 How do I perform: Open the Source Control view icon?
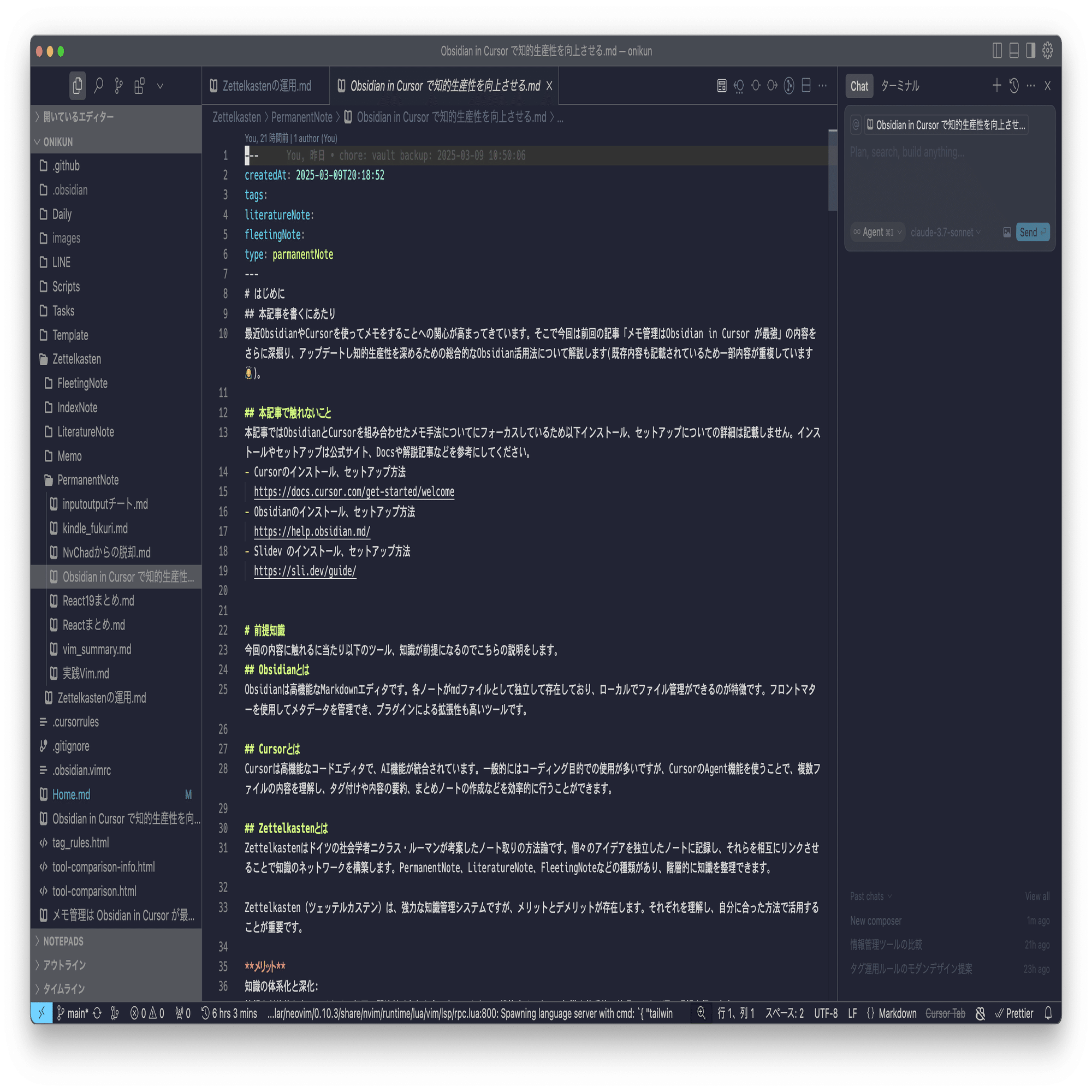tap(118, 86)
